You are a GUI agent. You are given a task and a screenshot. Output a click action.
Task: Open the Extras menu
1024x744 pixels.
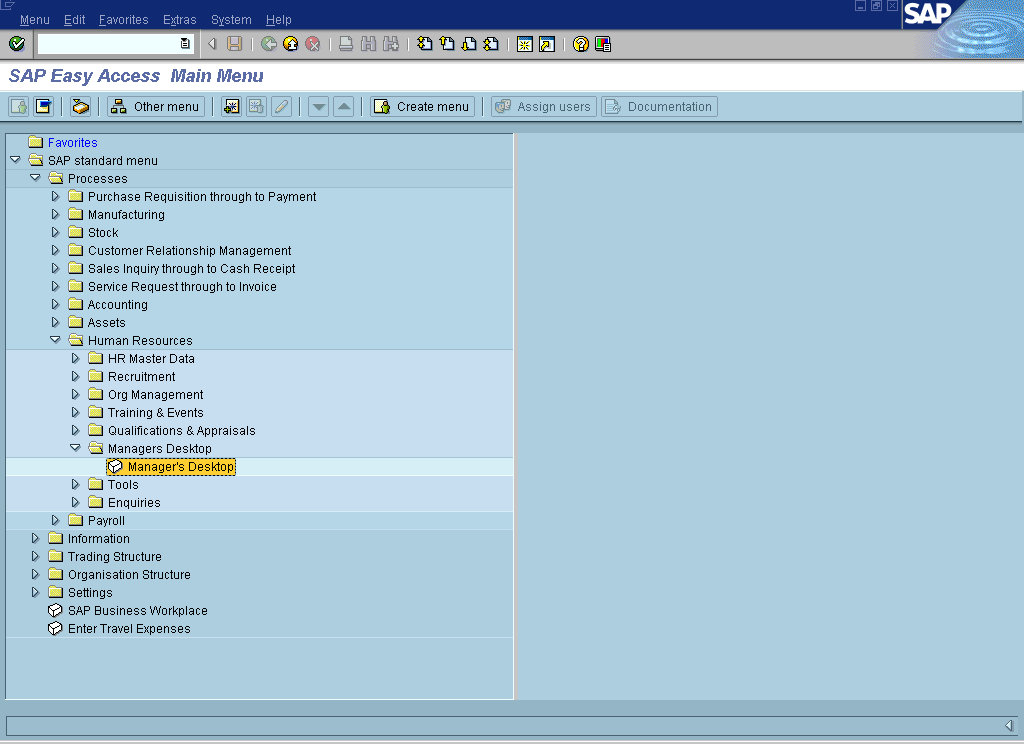pyautogui.click(x=180, y=20)
